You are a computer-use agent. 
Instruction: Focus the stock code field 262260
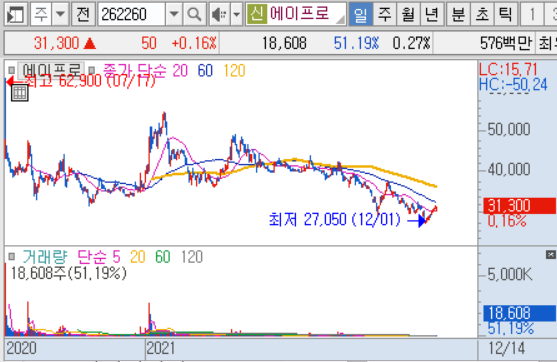pyautogui.click(x=131, y=15)
